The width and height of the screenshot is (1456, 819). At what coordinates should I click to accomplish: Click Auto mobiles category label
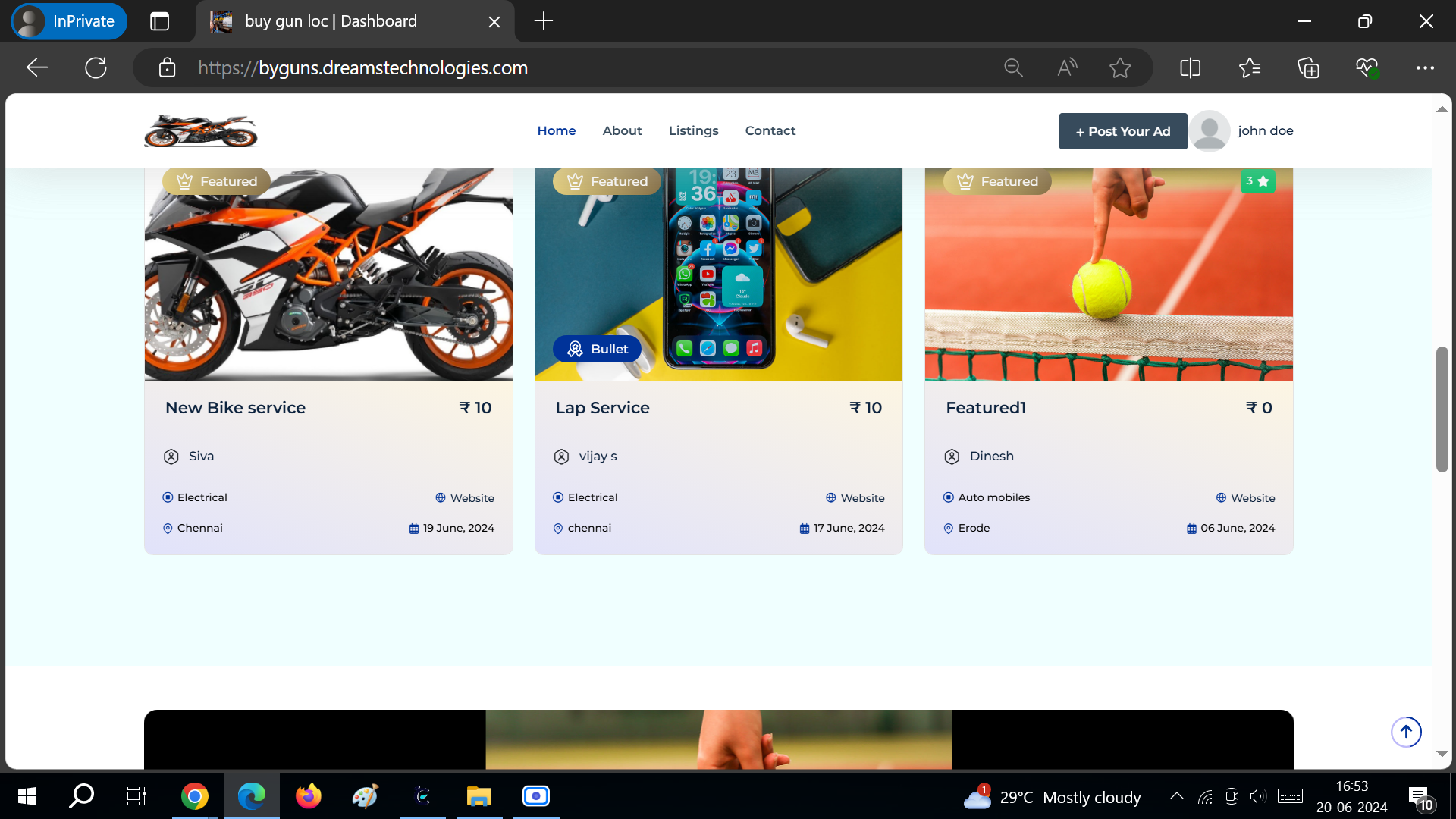[993, 497]
